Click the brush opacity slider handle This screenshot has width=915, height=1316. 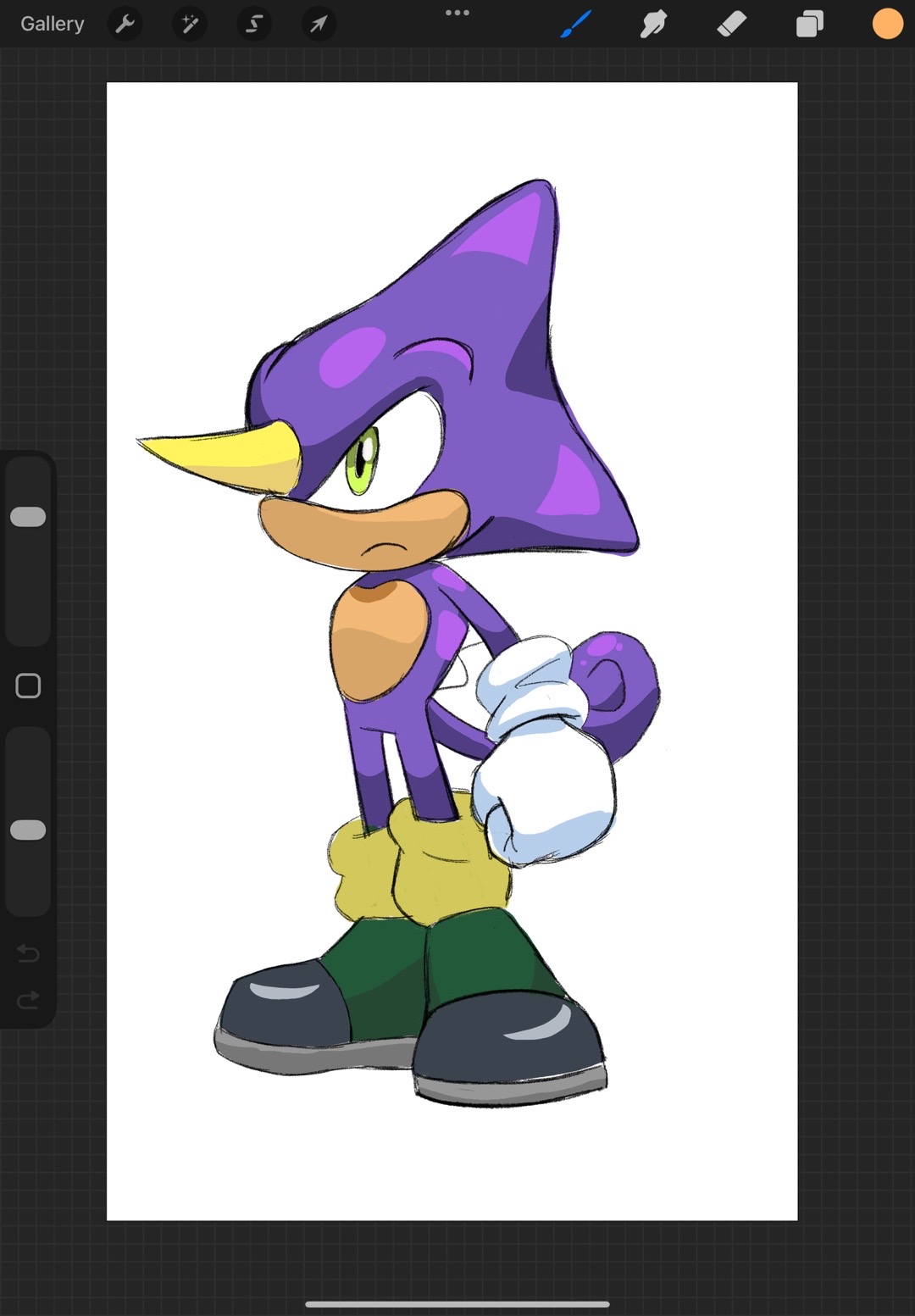pos(28,830)
